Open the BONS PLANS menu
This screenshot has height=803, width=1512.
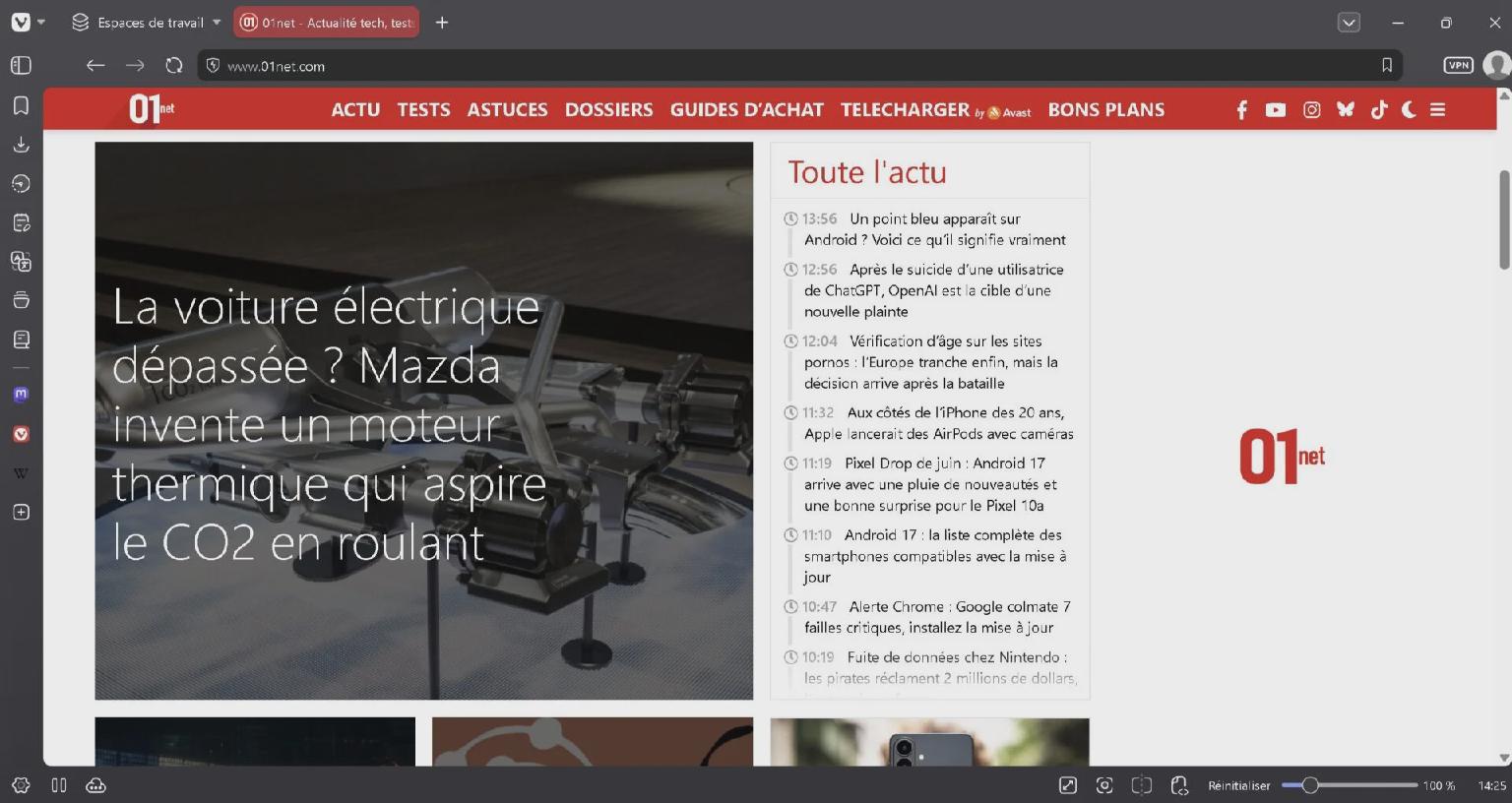pos(1106,110)
